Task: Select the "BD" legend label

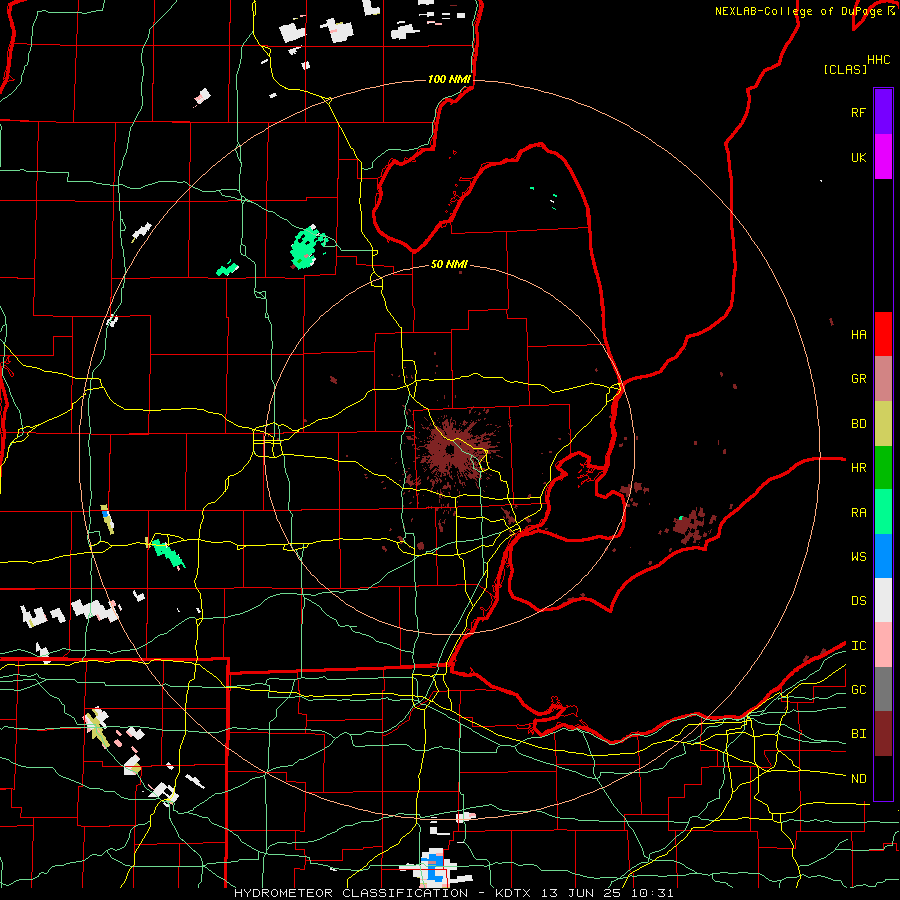Action: [x=858, y=424]
